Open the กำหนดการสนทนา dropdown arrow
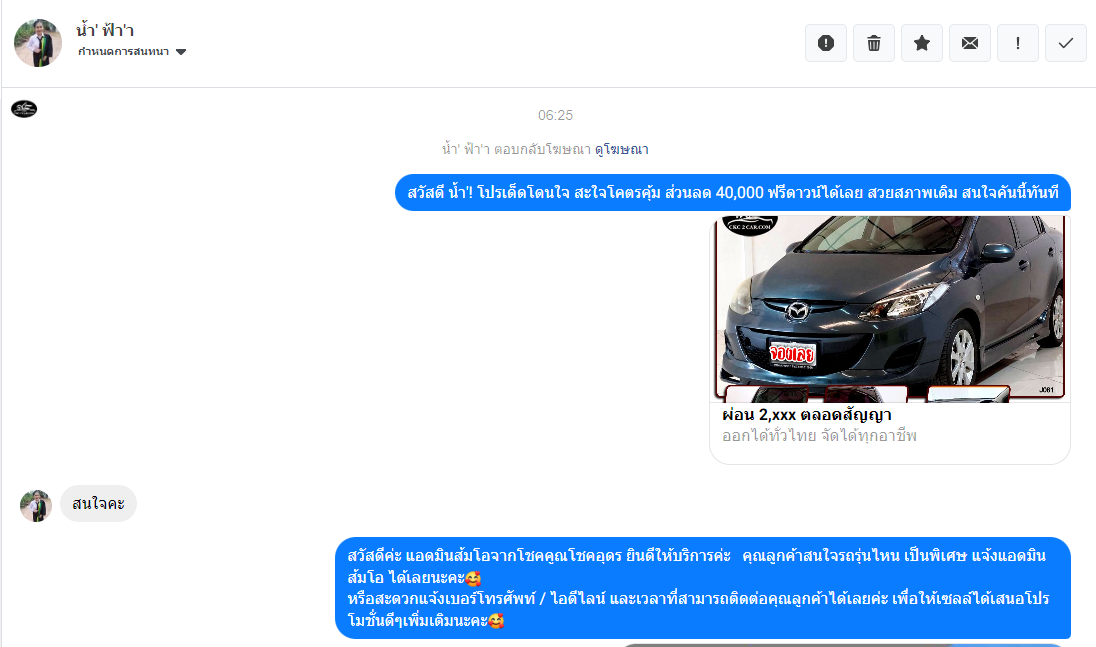Image resolution: width=1096 pixels, height=647 pixels. tap(181, 52)
